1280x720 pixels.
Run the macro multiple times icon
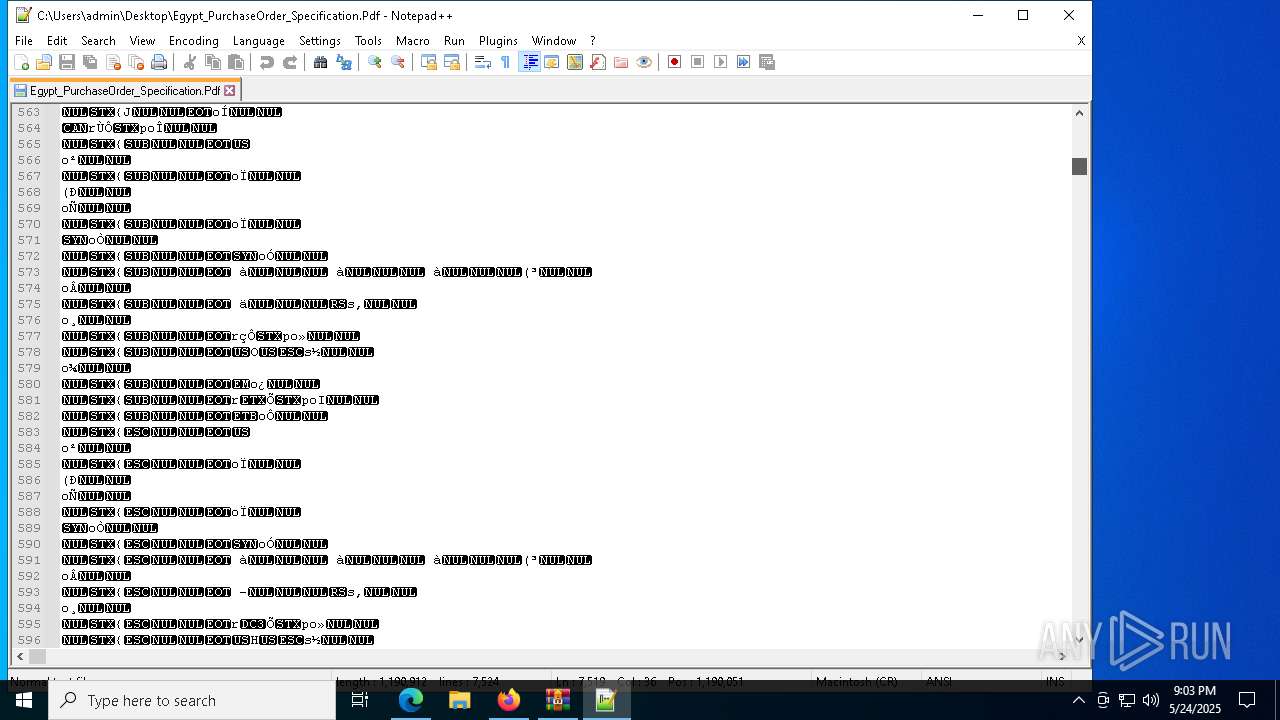tap(744, 62)
